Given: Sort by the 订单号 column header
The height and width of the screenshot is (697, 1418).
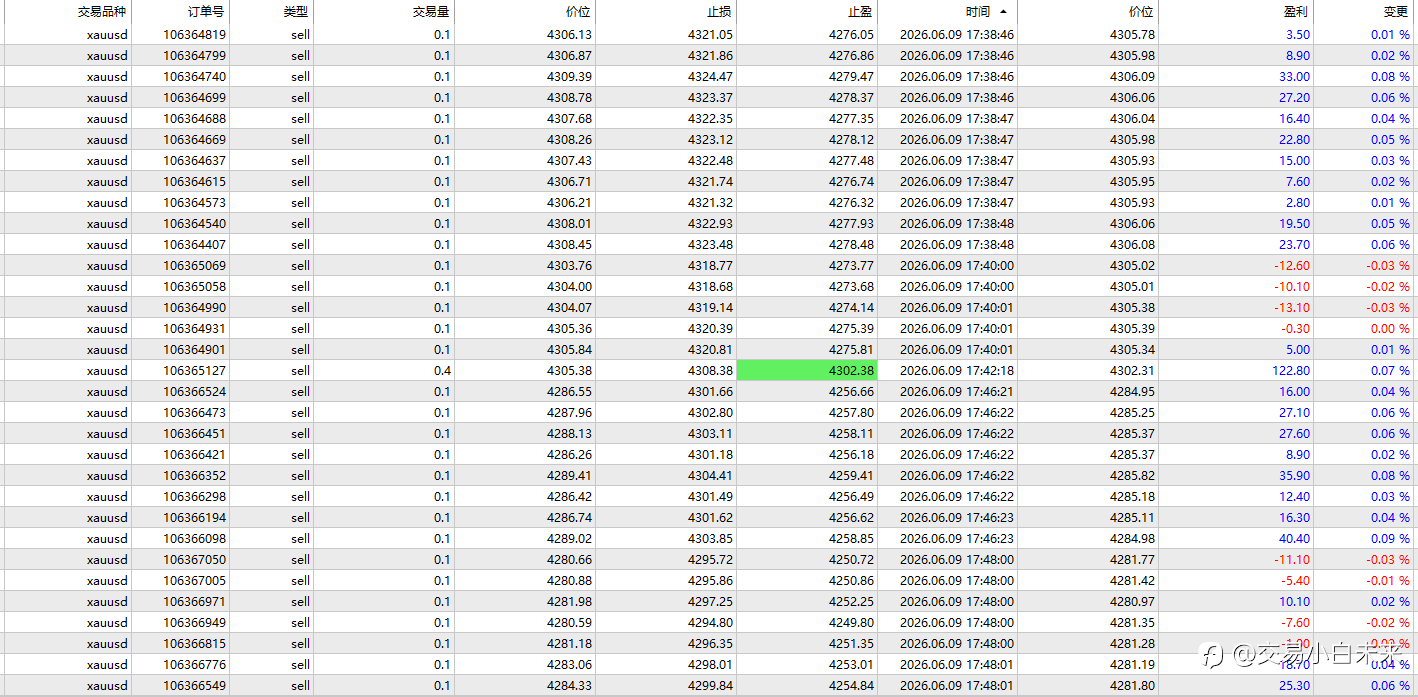Looking at the screenshot, I should point(207,12).
